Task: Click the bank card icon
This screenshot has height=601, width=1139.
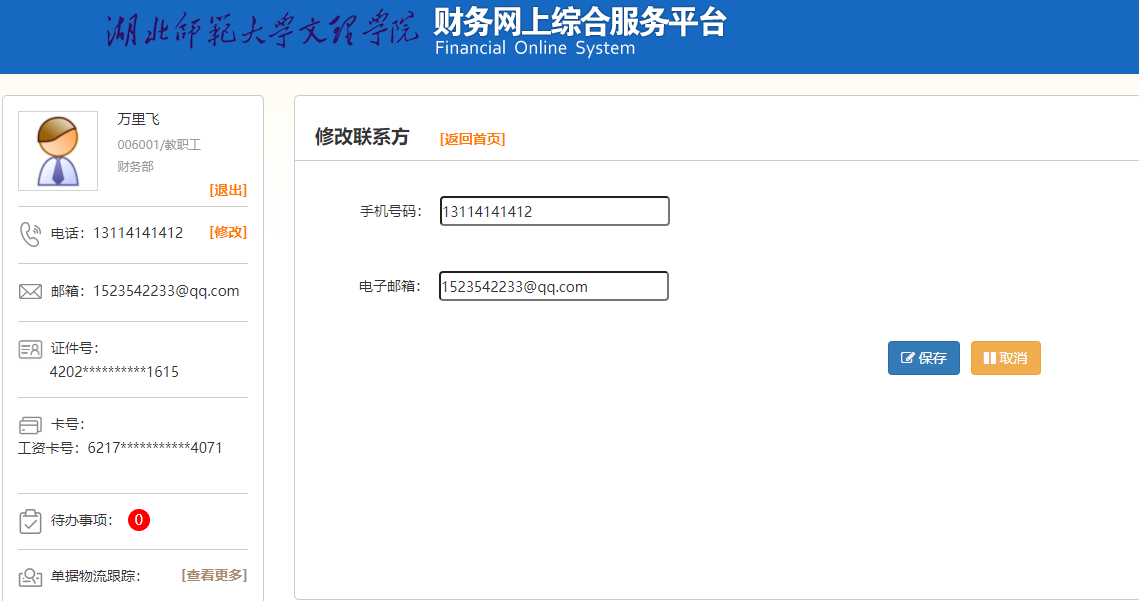Action: tap(30, 425)
